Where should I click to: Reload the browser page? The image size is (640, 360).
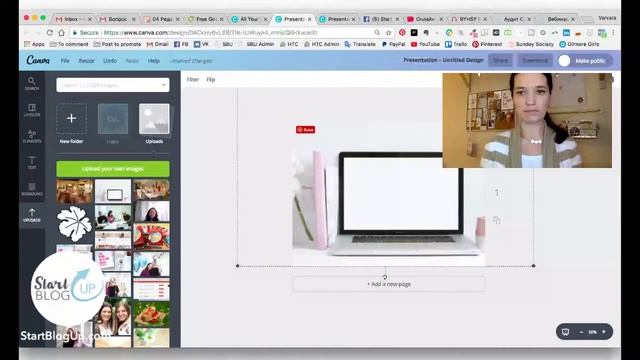tap(49, 33)
